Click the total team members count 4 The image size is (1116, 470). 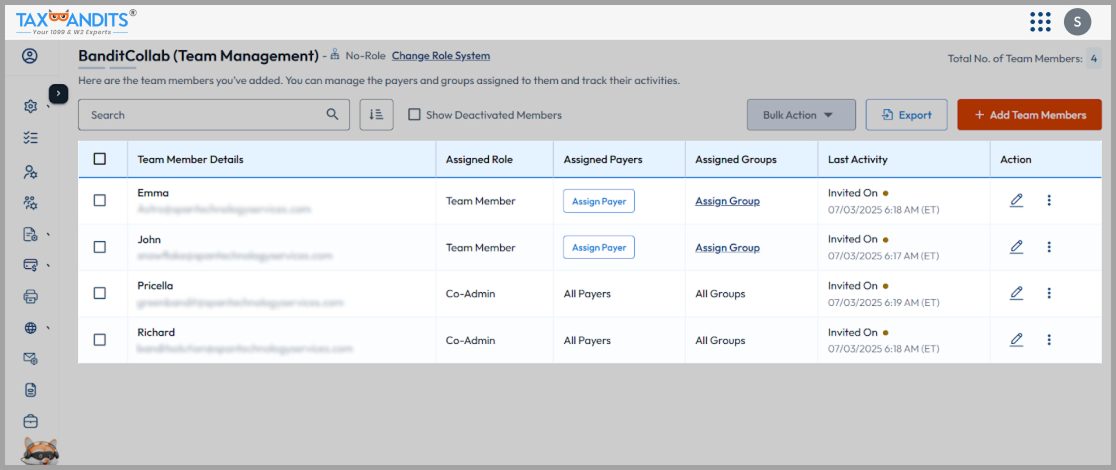pos(1094,58)
